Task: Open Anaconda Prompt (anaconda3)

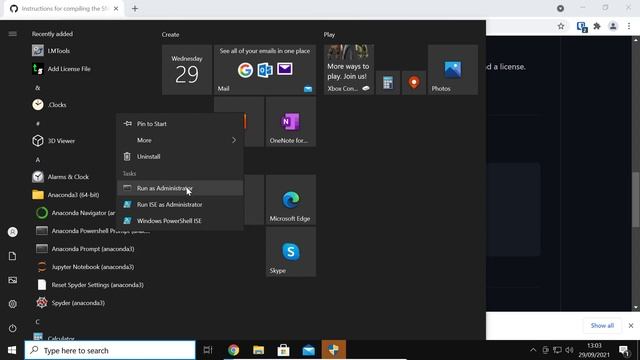Action: (92, 249)
